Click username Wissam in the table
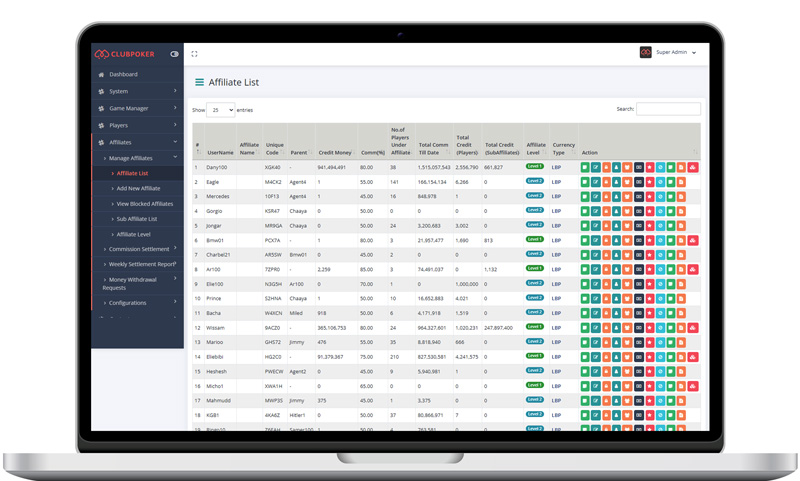The height and width of the screenshot is (481, 800). 215,328
